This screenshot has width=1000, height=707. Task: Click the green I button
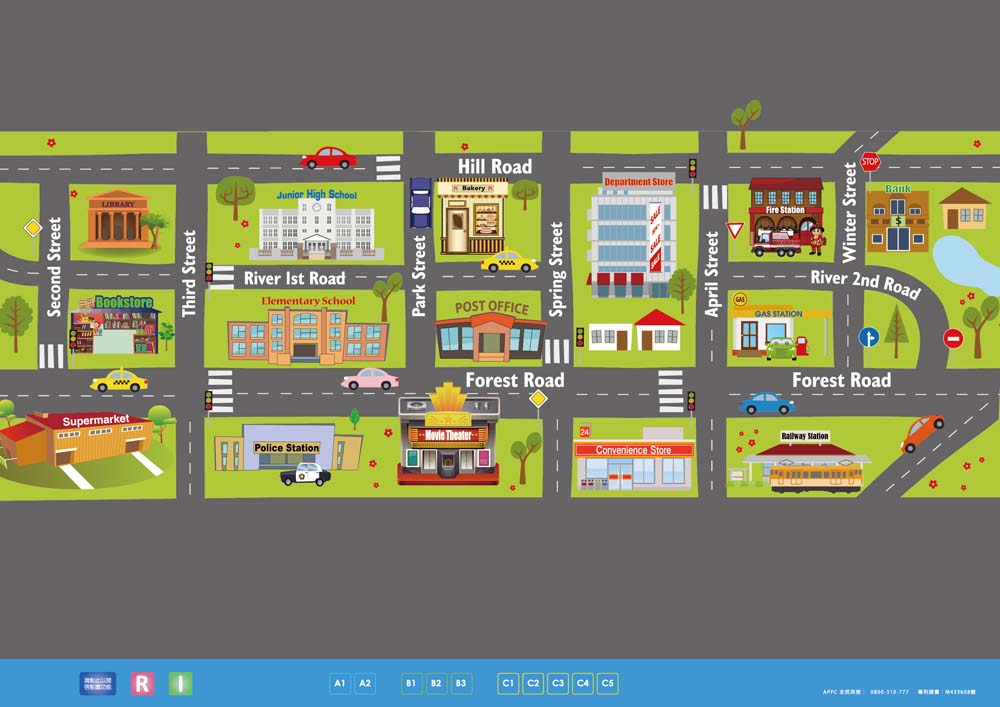click(181, 684)
